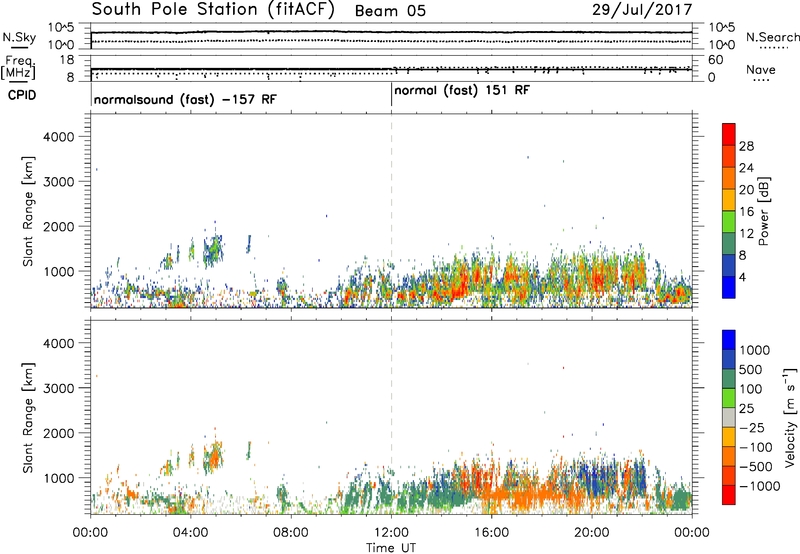Click the "Power [dB]" color bar label
Viewport: 800px width, 554px height.
[x=763, y=211]
